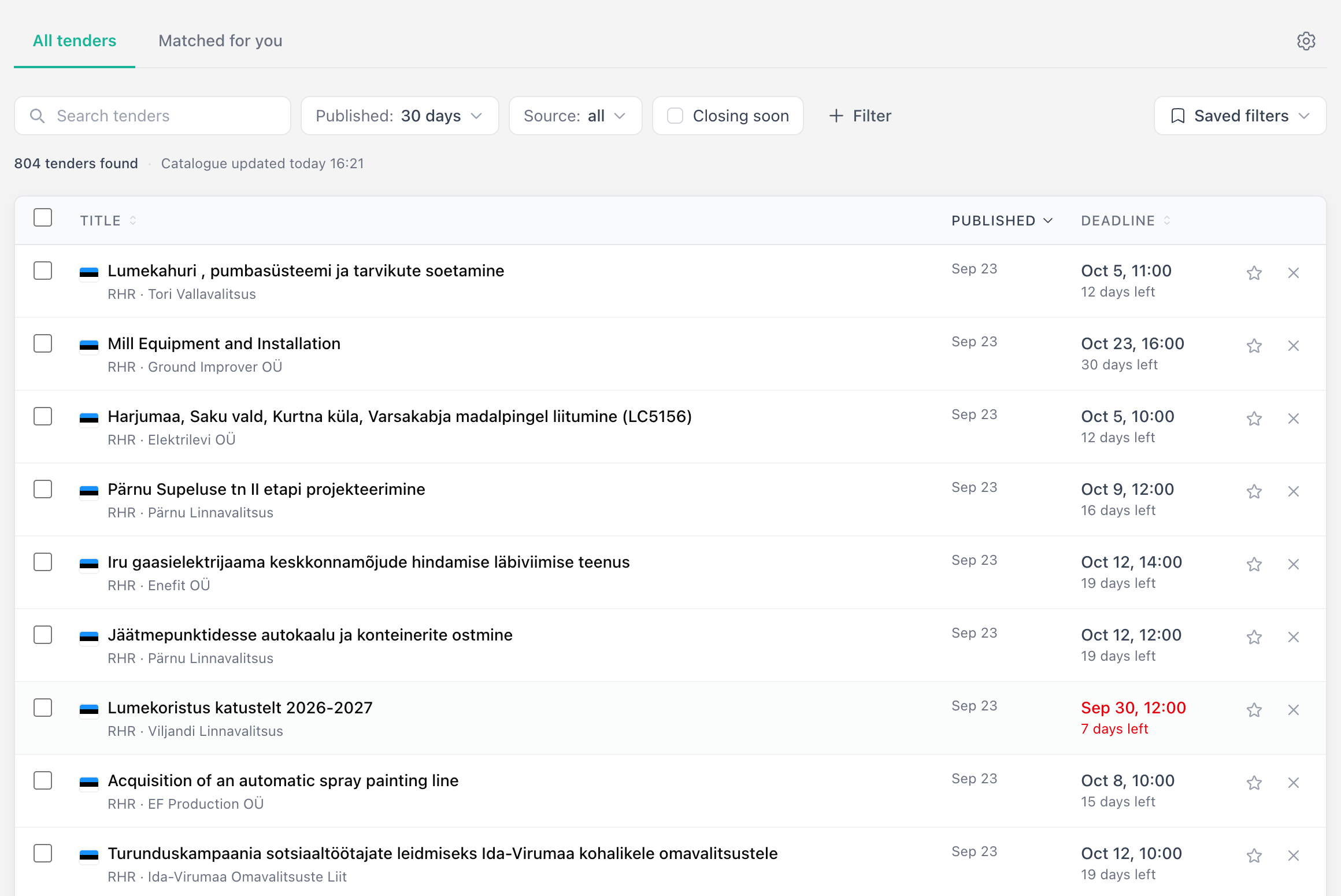Star the Turunduskampaania sotsiaaltöötajate tender
The width and height of the screenshot is (1341, 896).
point(1254,856)
